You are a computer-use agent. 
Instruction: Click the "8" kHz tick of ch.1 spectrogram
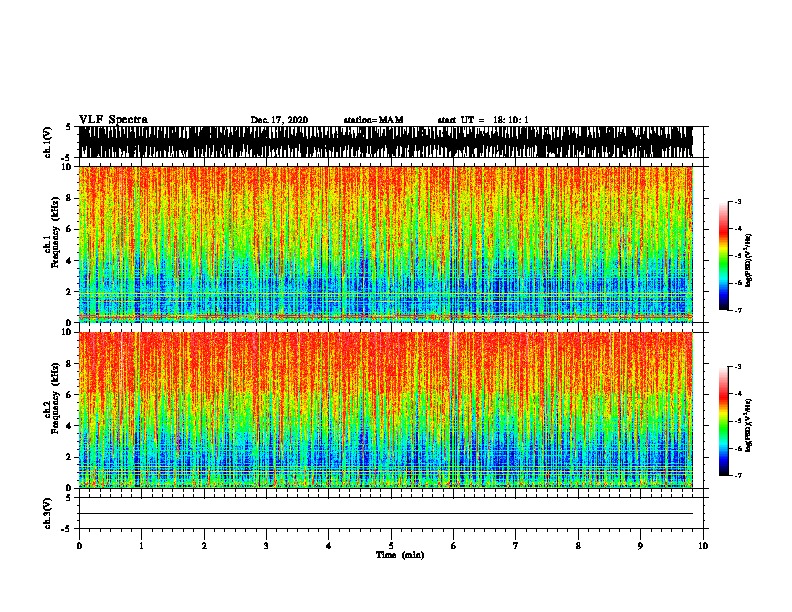(x=70, y=198)
